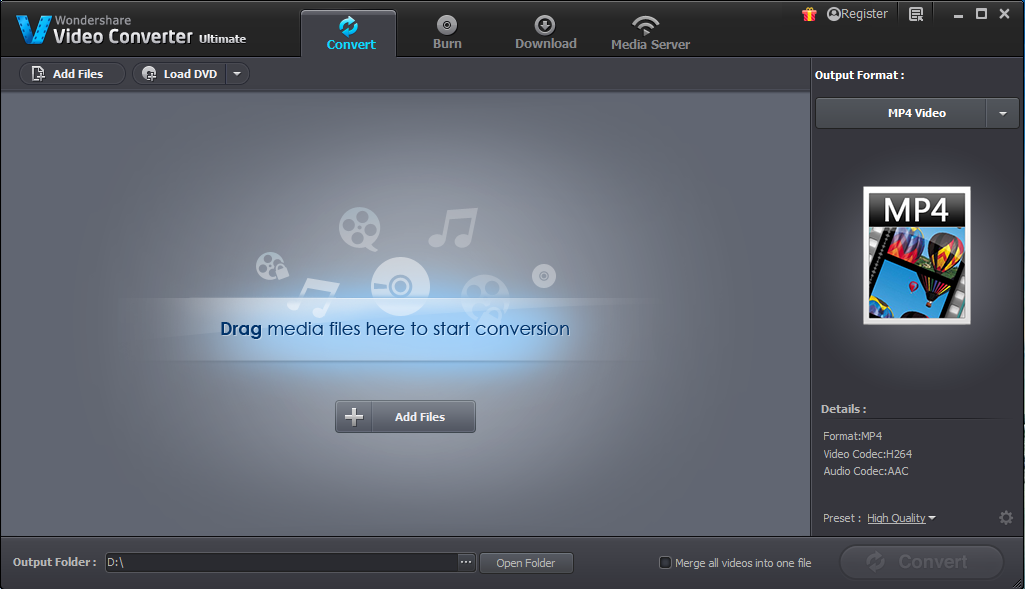Open the Media Server tab
Image resolution: width=1025 pixels, height=589 pixels.
coord(650,33)
